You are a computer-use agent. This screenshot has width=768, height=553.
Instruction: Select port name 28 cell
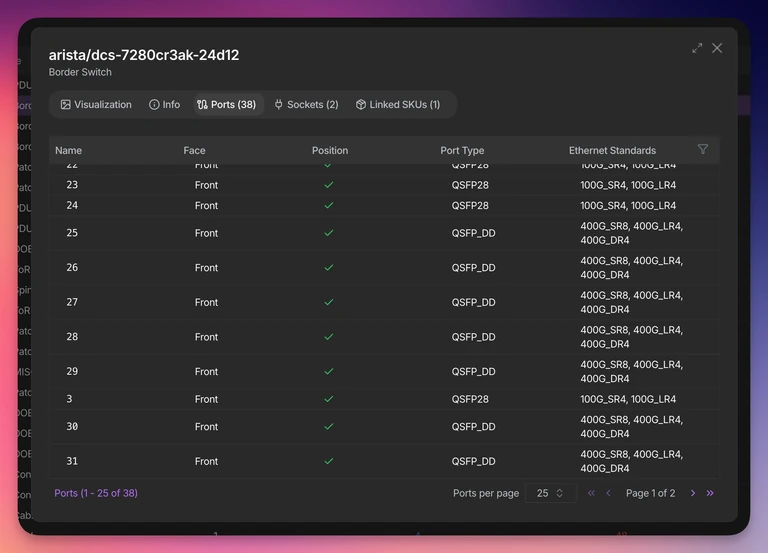tap(72, 337)
